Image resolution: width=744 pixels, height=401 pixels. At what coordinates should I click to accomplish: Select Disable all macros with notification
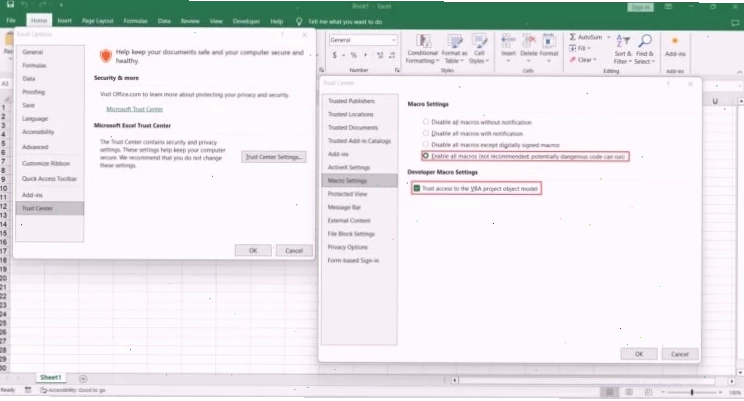pos(426,133)
